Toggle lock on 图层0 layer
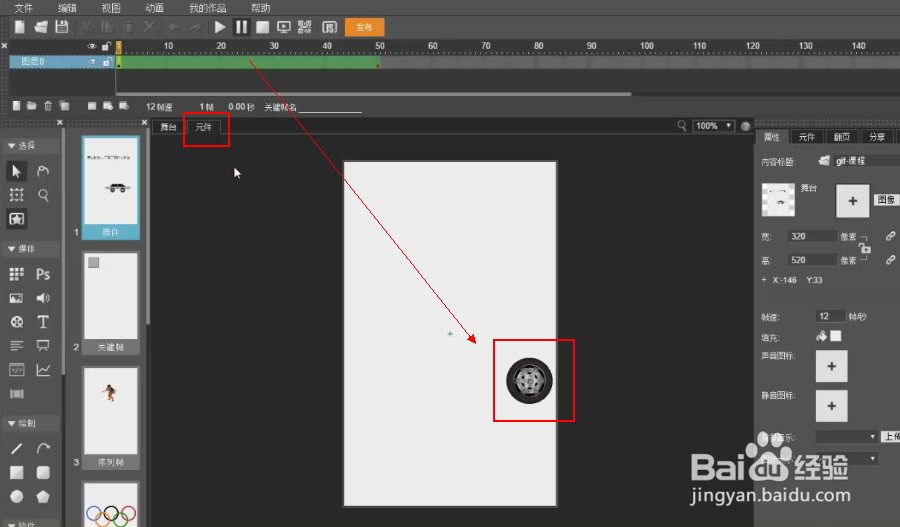900x527 pixels. tap(107, 62)
